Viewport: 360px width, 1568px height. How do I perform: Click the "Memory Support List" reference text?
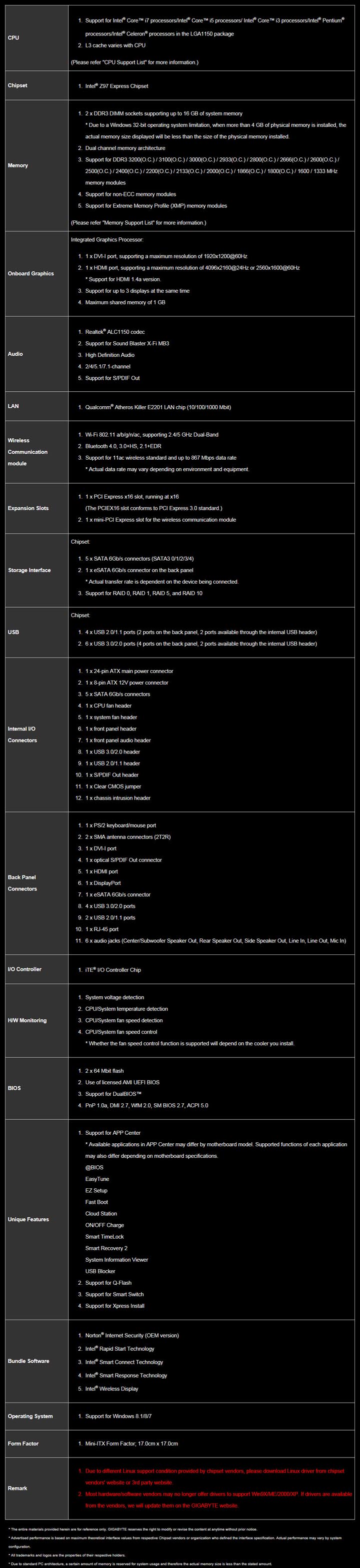pos(138,223)
